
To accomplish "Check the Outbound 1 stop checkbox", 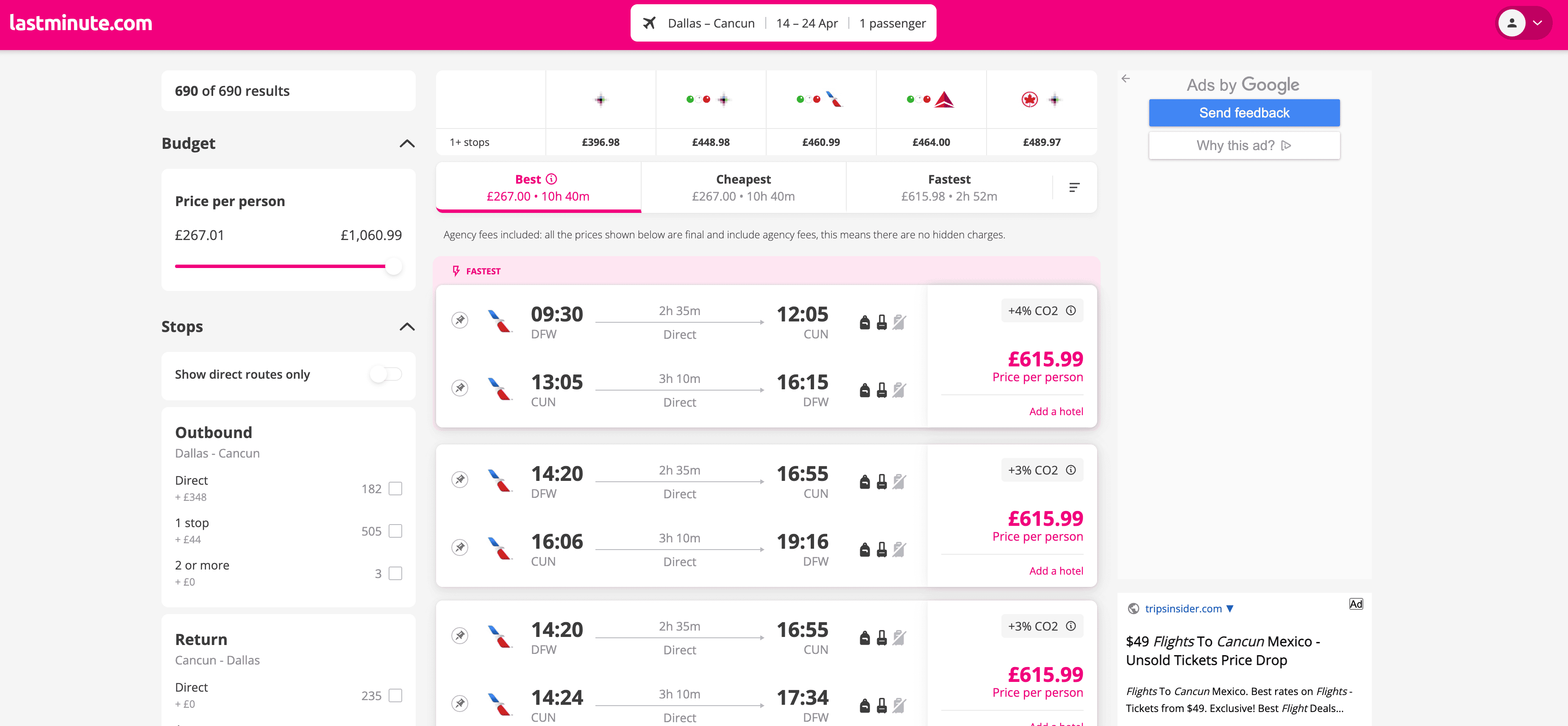I will click(x=396, y=531).
